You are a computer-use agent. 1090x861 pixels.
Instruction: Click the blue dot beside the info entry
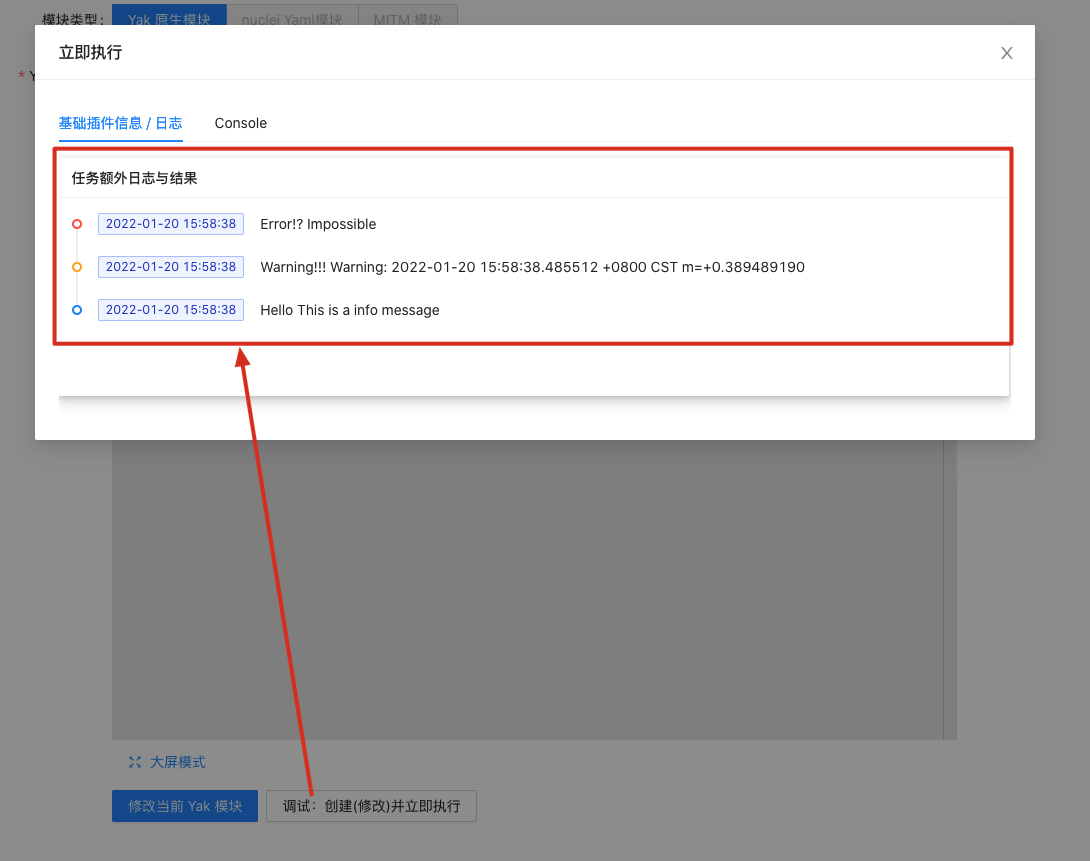(x=77, y=310)
